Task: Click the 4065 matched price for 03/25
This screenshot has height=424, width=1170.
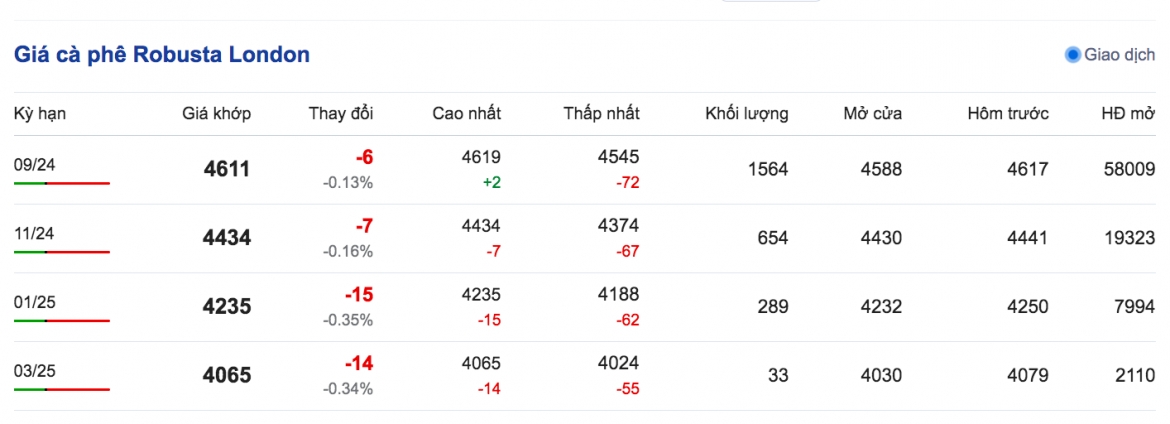Action: (x=227, y=375)
